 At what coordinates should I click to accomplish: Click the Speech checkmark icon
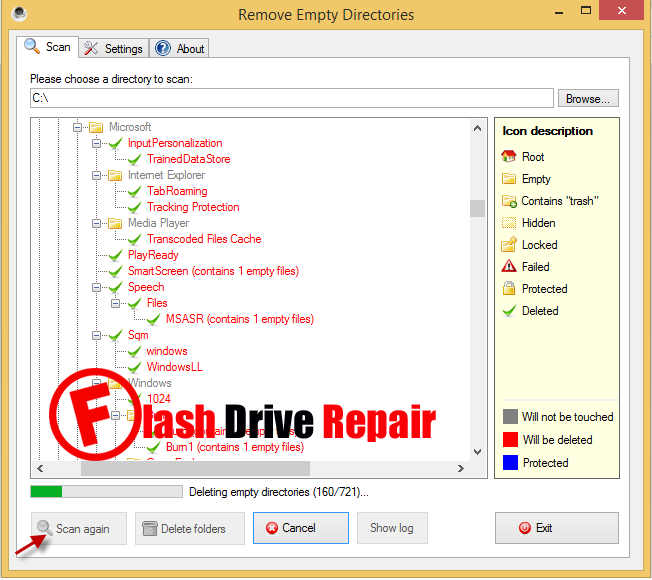(115, 288)
